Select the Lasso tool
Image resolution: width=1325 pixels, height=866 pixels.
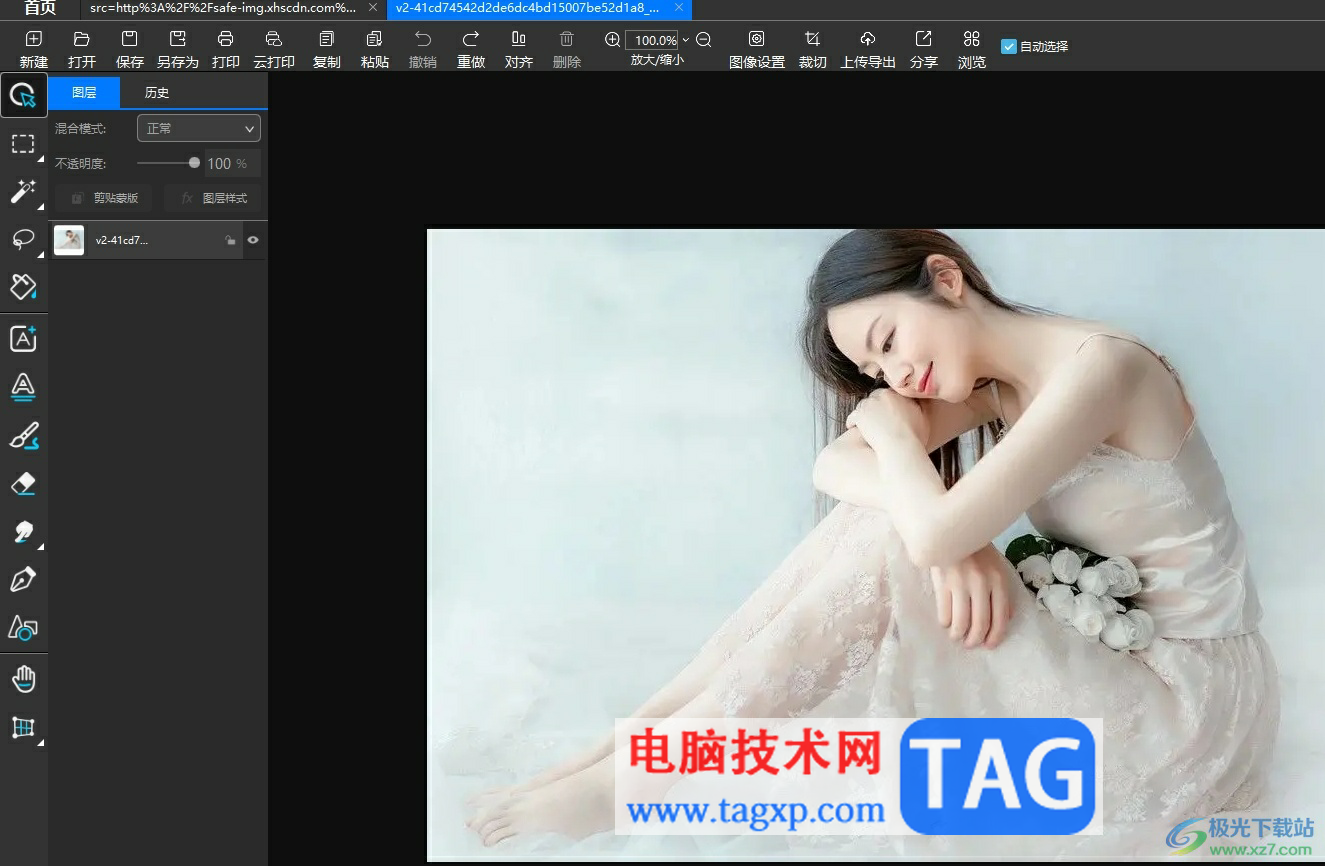click(x=23, y=239)
